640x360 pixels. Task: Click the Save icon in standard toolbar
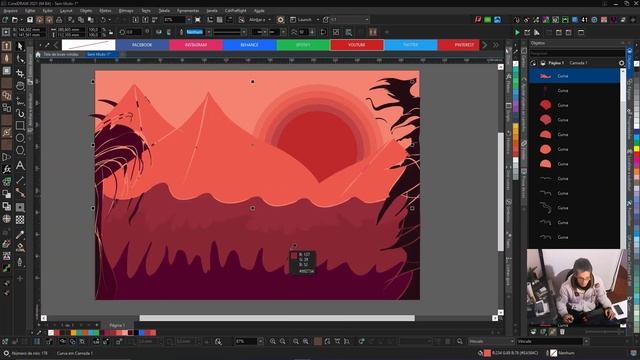point(30,20)
